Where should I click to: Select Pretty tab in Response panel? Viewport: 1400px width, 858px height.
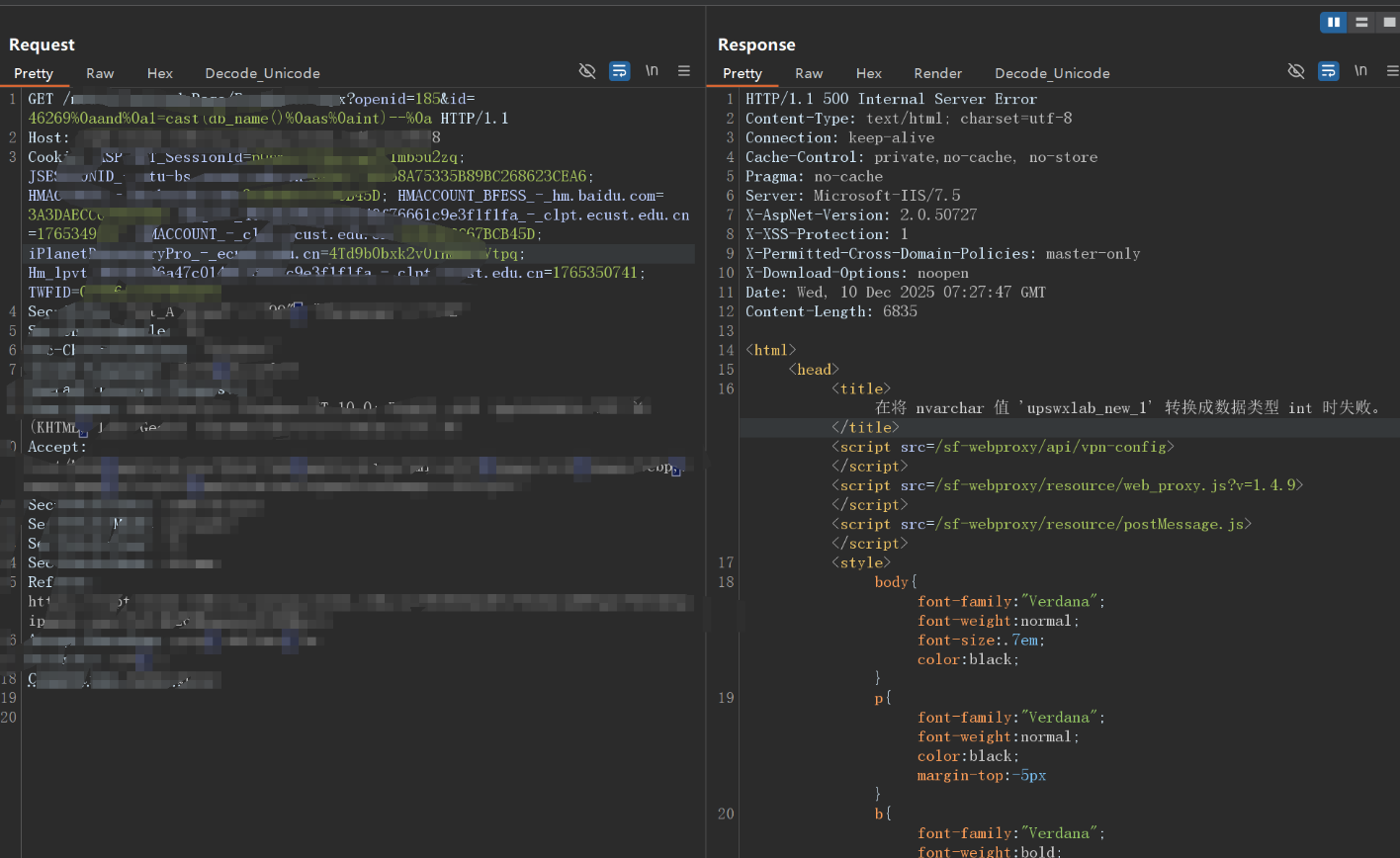tap(743, 73)
